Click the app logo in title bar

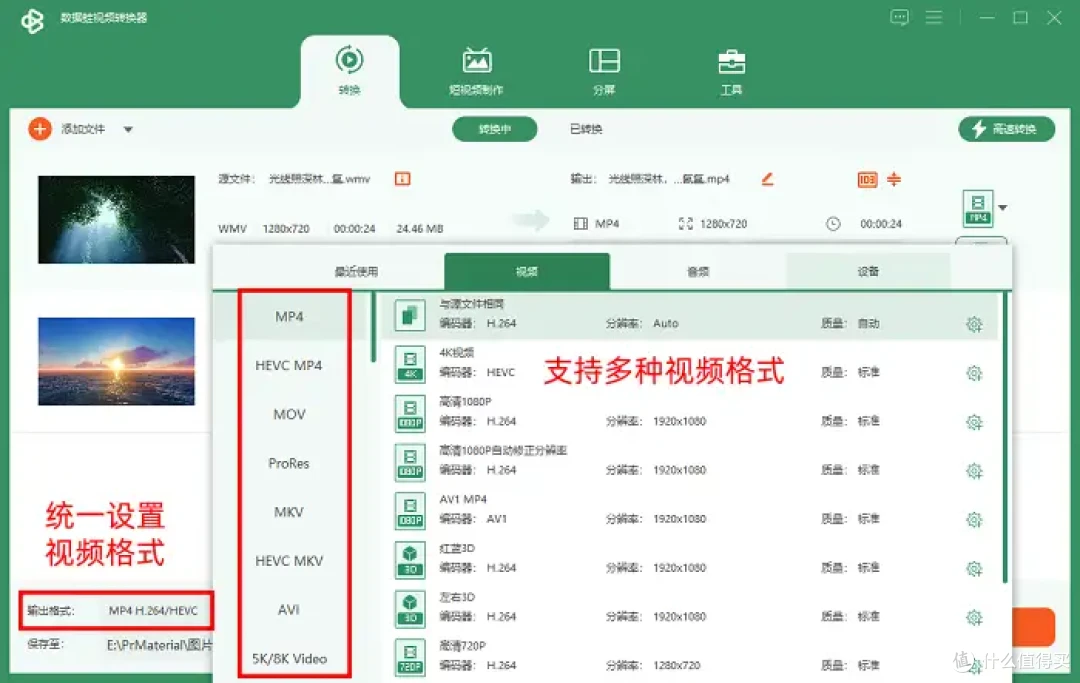pos(32,20)
